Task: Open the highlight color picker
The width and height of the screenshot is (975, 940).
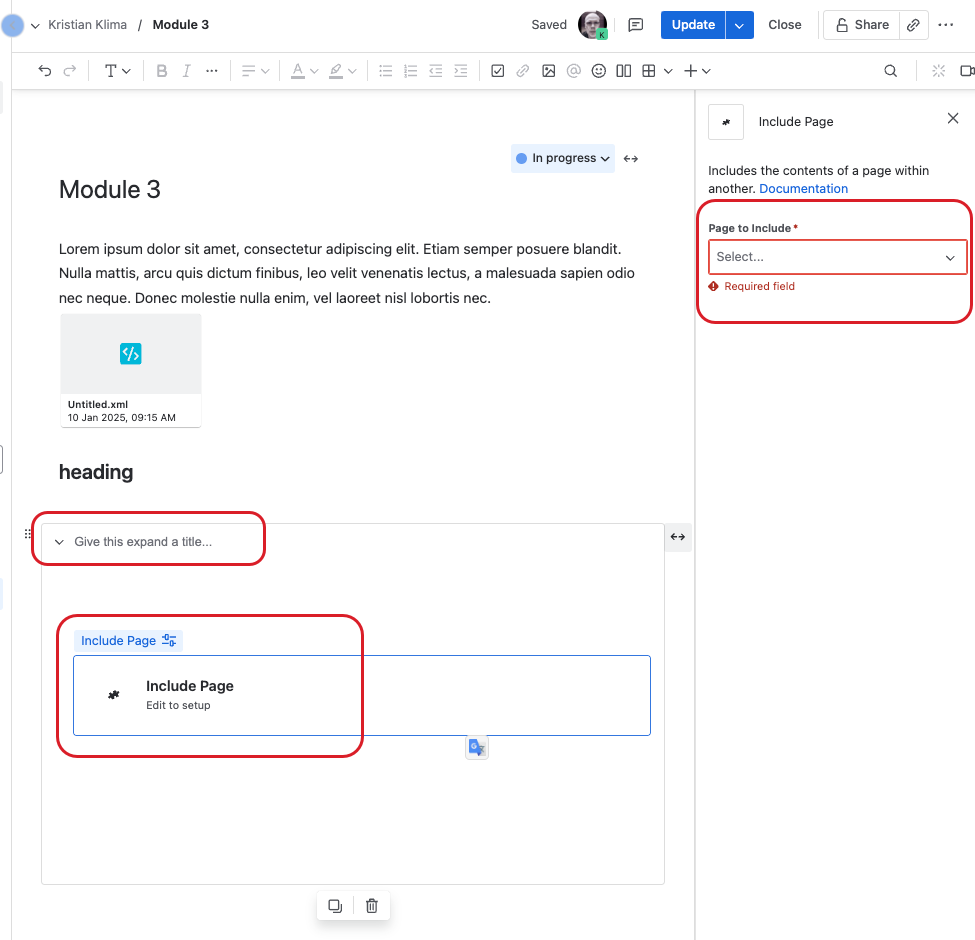Action: (x=336, y=71)
